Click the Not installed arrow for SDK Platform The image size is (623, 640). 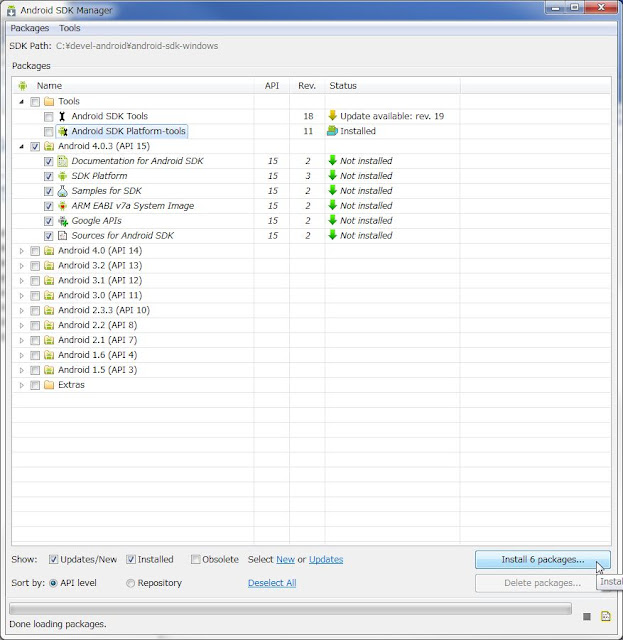tap(332, 176)
